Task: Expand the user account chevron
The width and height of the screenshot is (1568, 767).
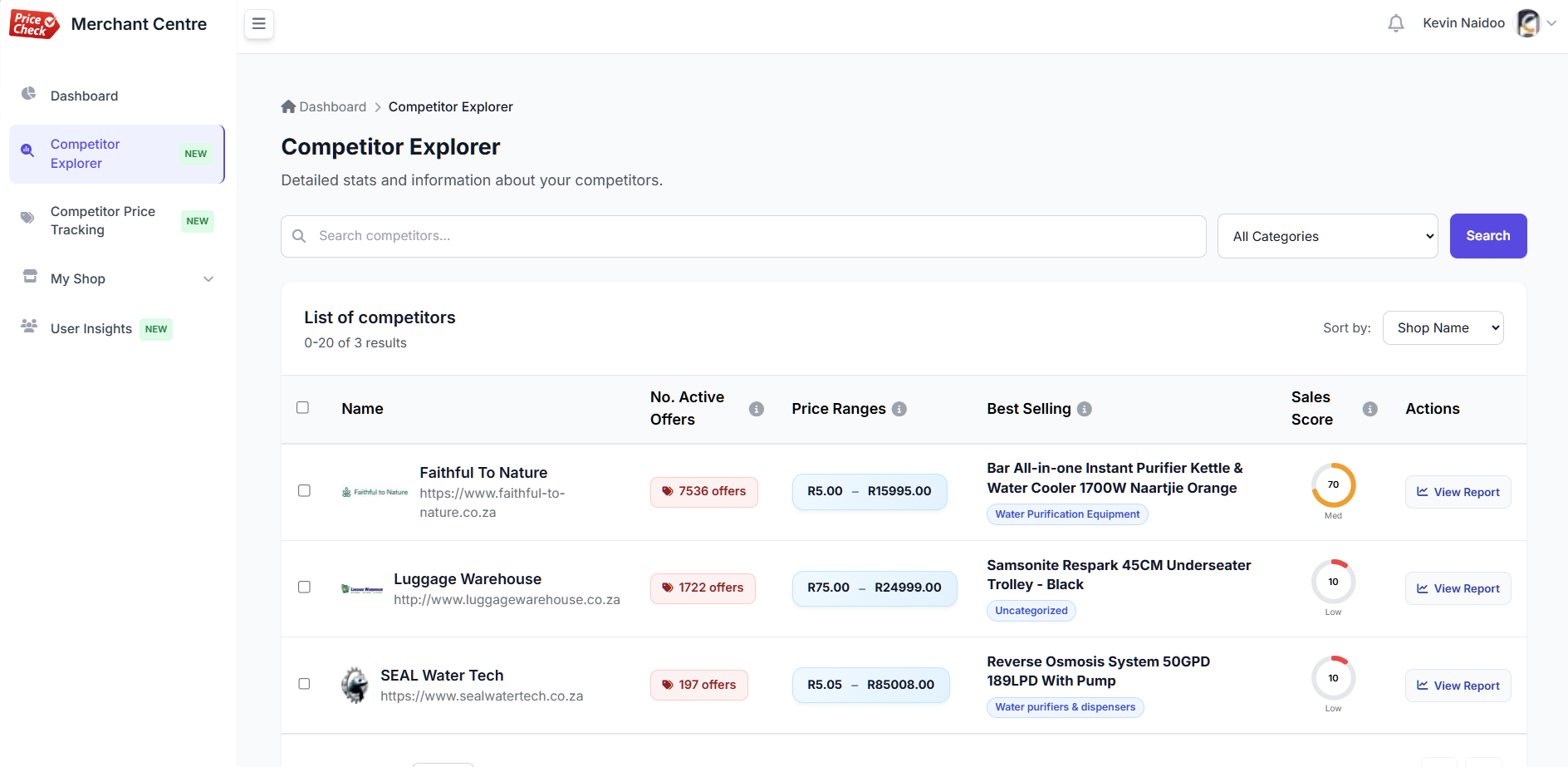Action: pyautogui.click(x=1551, y=23)
